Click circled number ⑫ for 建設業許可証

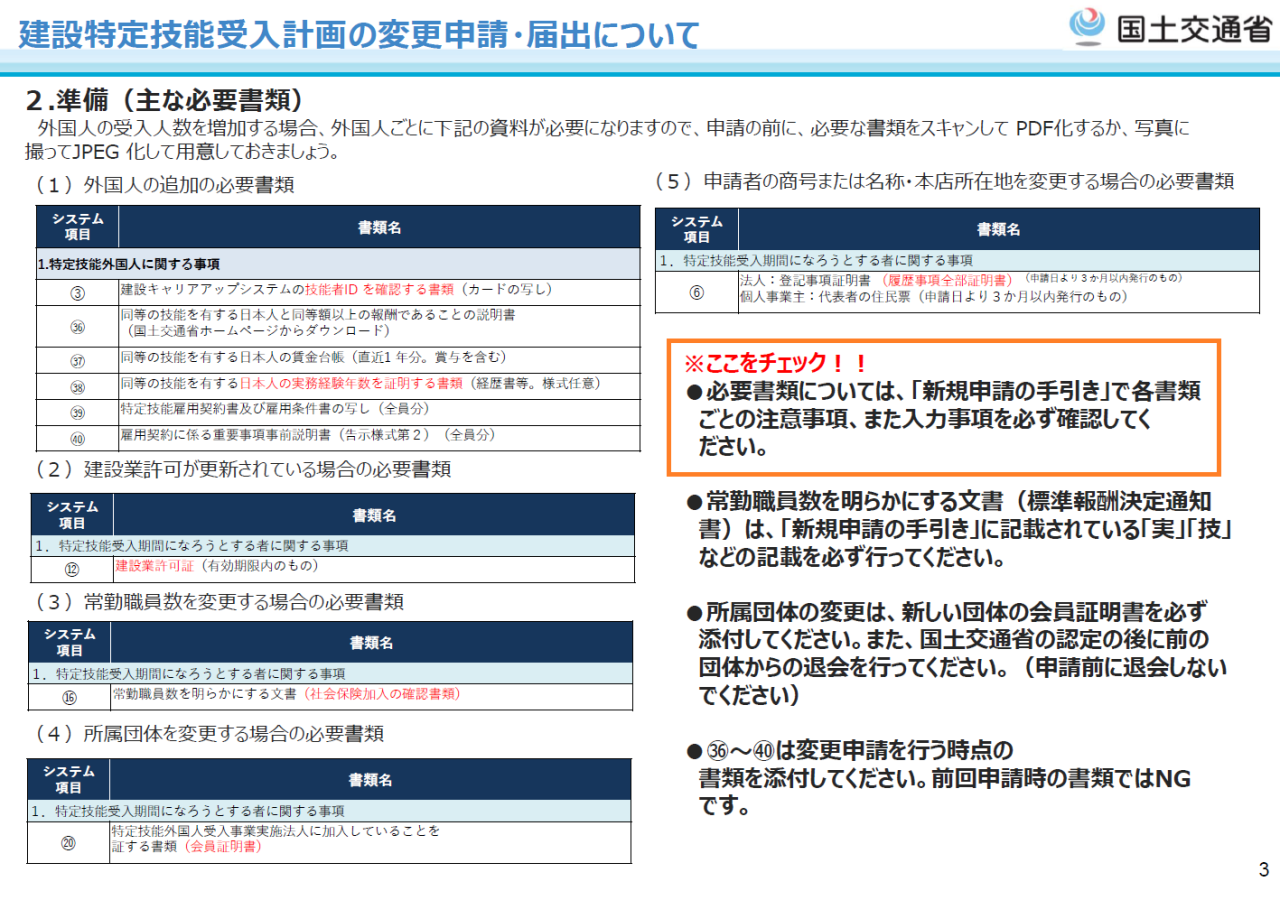(71, 569)
